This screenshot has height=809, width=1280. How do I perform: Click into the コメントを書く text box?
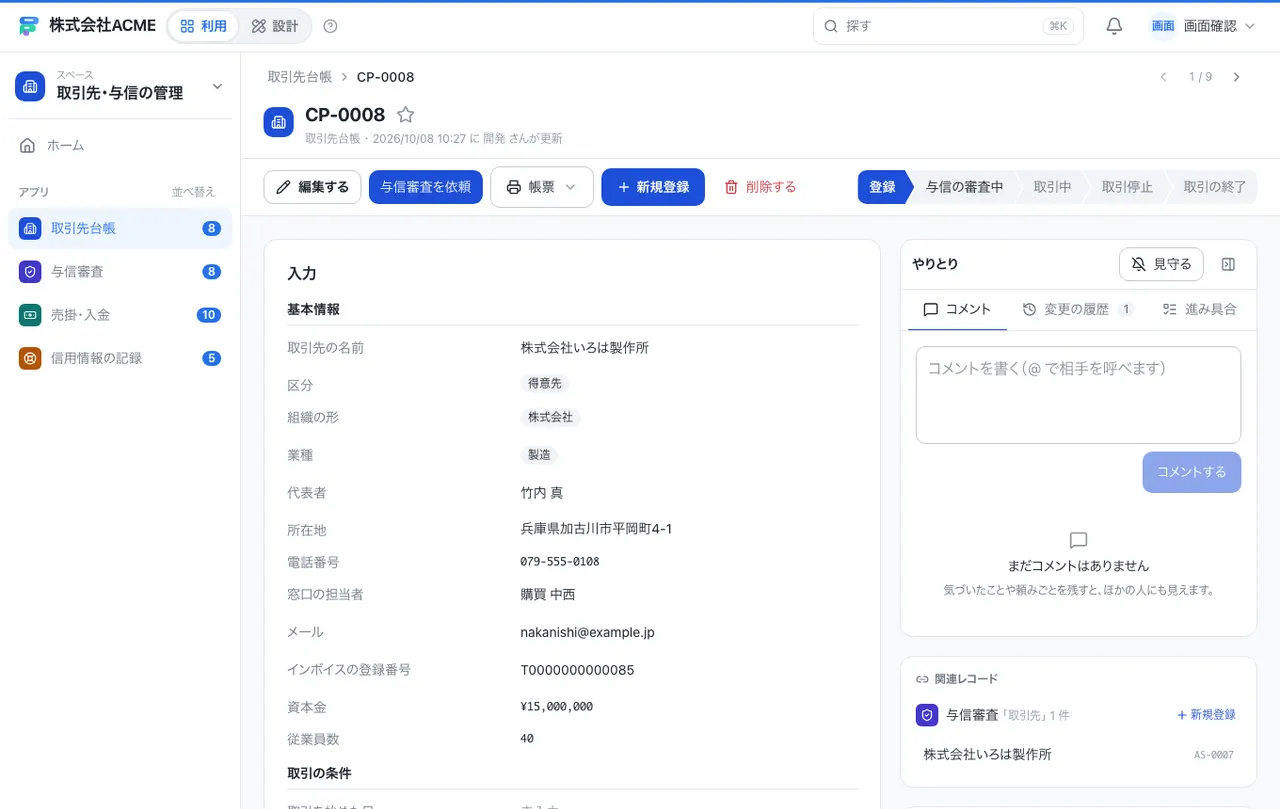1078,395
